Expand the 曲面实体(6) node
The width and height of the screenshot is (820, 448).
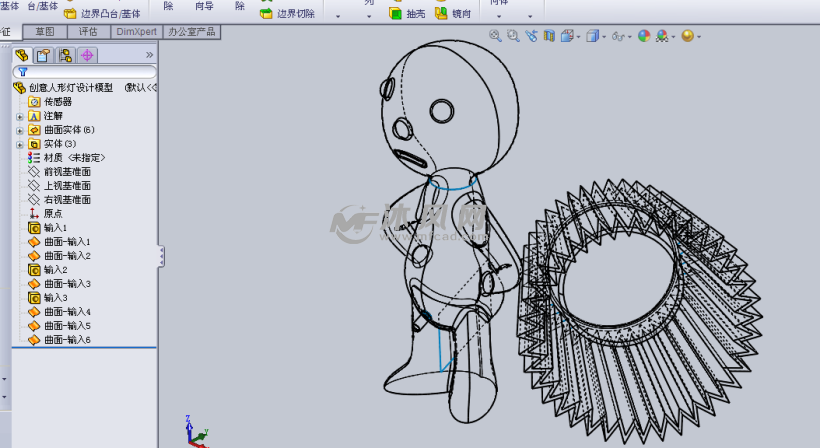[x=20, y=130]
